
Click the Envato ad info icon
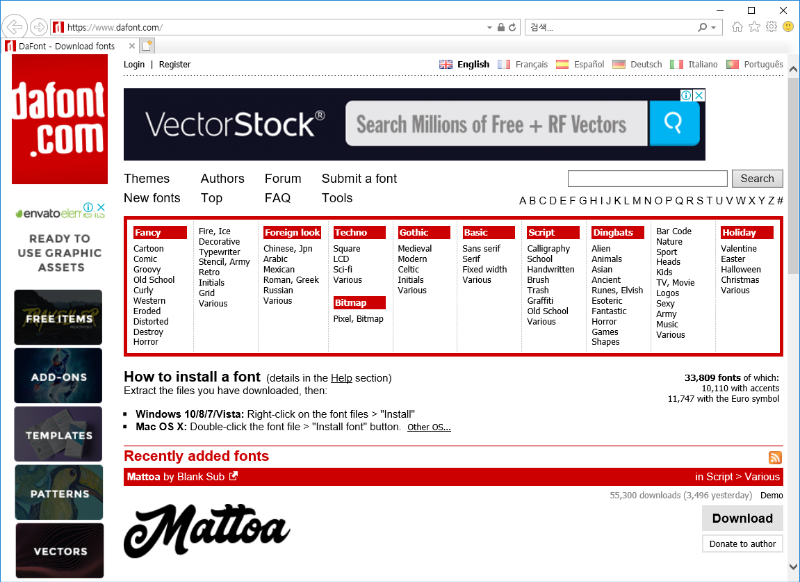click(88, 207)
